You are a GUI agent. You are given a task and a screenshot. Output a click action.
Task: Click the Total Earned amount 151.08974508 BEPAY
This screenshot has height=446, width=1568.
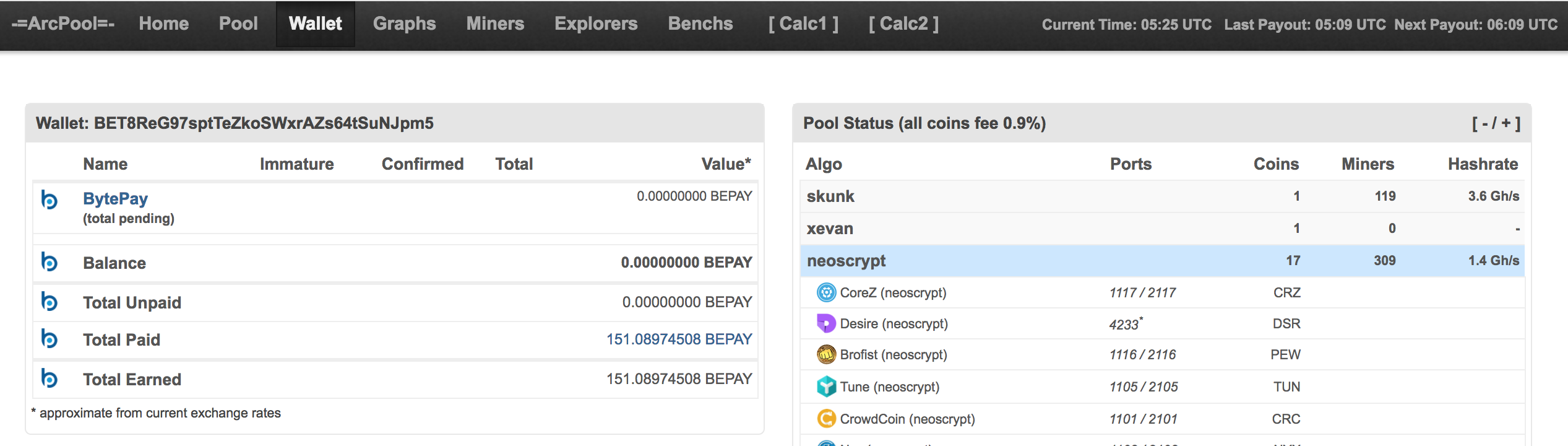click(x=679, y=378)
